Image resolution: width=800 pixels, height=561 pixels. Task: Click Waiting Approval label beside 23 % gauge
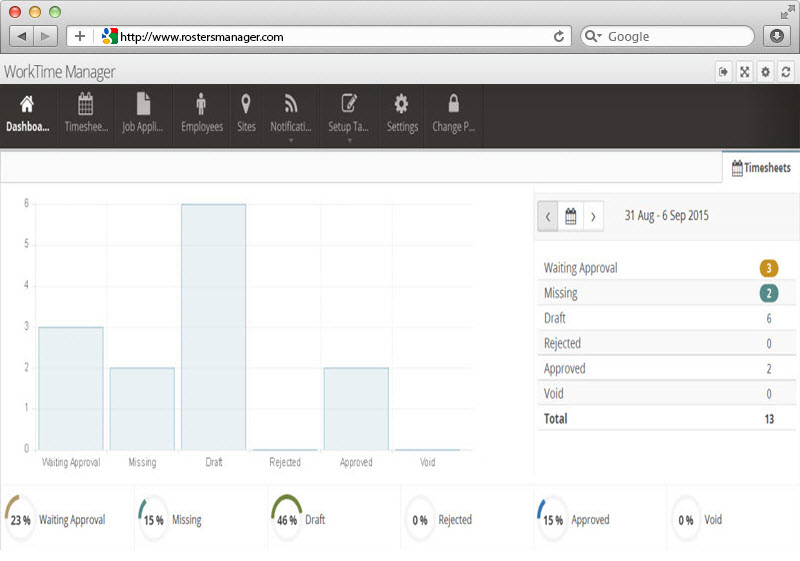coord(72,520)
